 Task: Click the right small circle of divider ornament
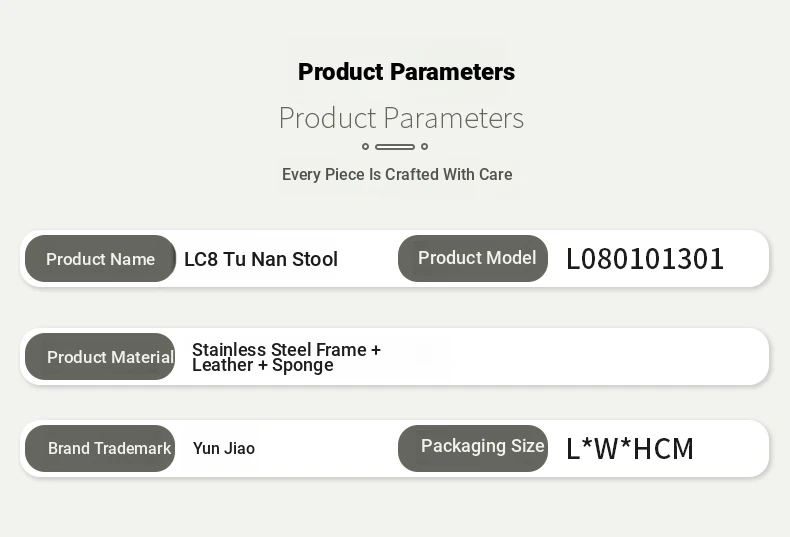[x=424, y=147]
